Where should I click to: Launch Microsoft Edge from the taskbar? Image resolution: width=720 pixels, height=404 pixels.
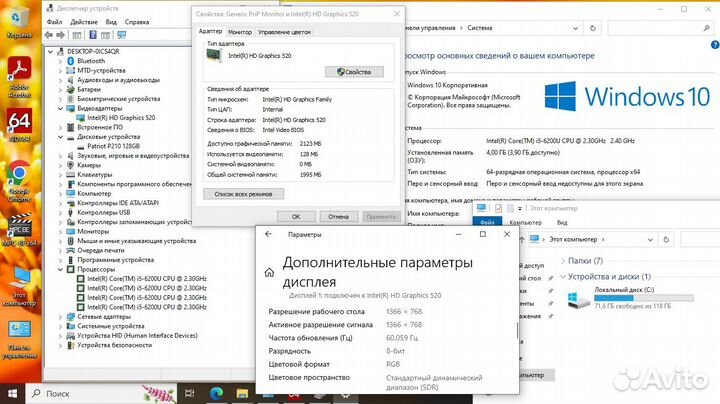click(x=216, y=393)
